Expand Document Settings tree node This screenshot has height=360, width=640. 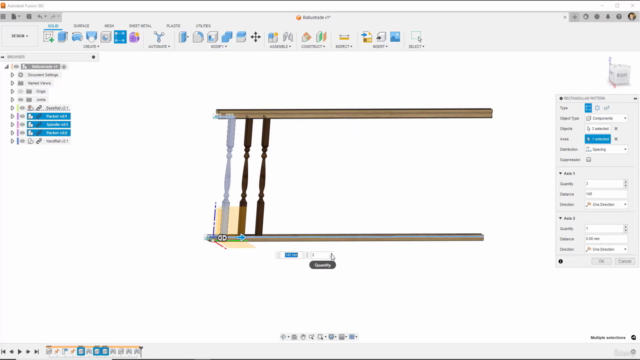(x=12, y=75)
